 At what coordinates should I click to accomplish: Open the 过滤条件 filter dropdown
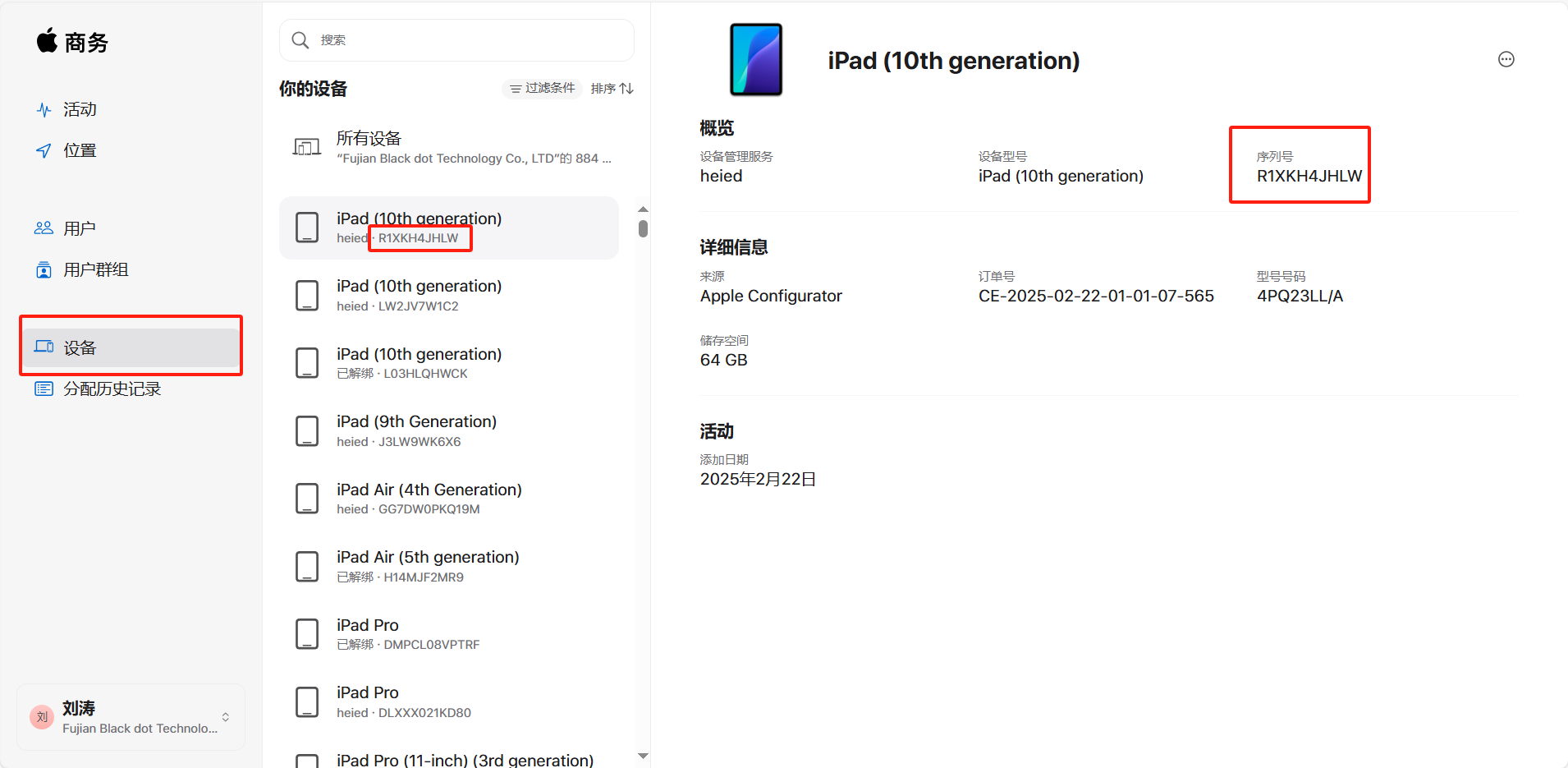(542, 88)
